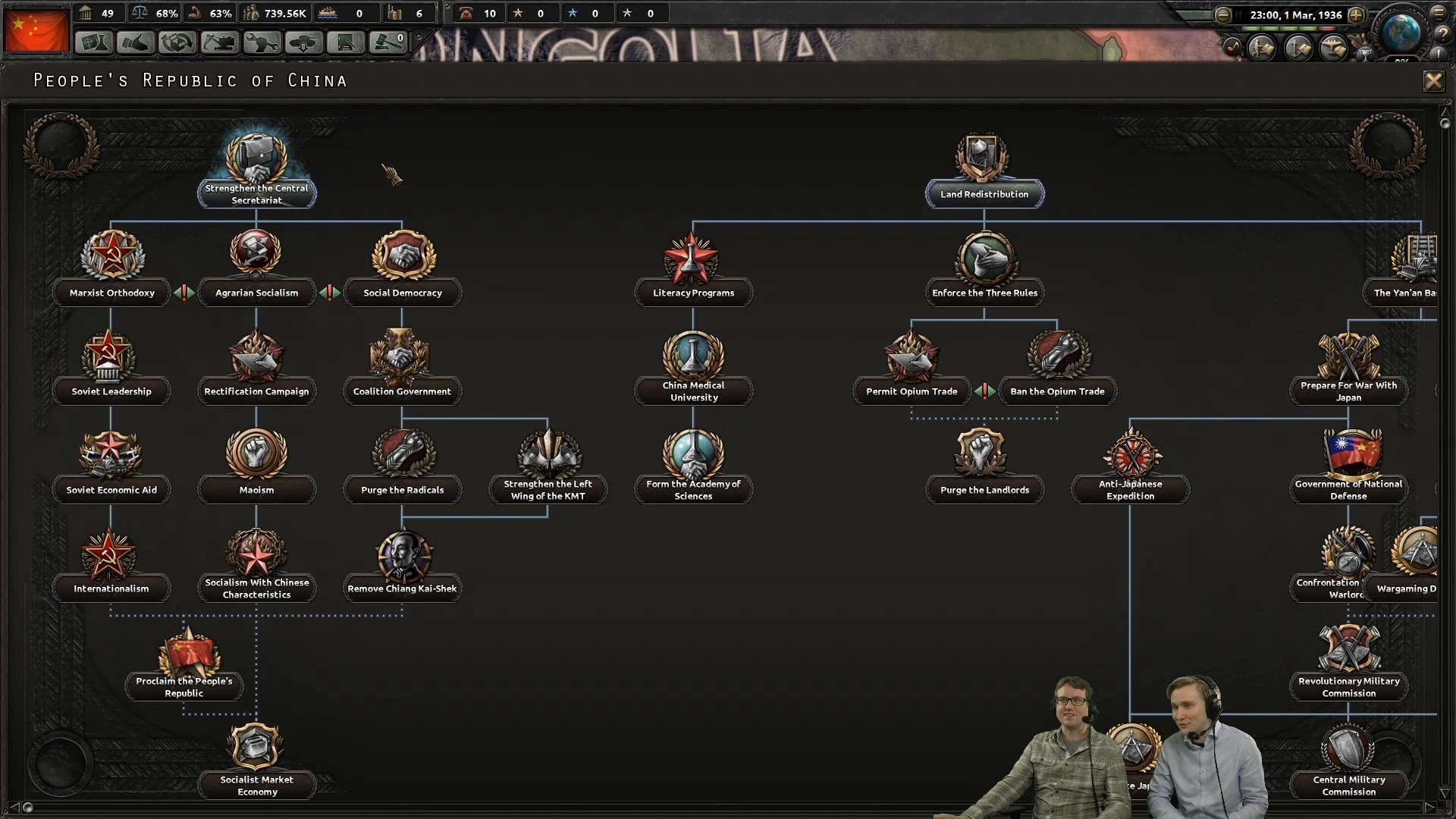The height and width of the screenshot is (819, 1456).
Task: Open the air ledger plane icon
Action: click(1333, 49)
